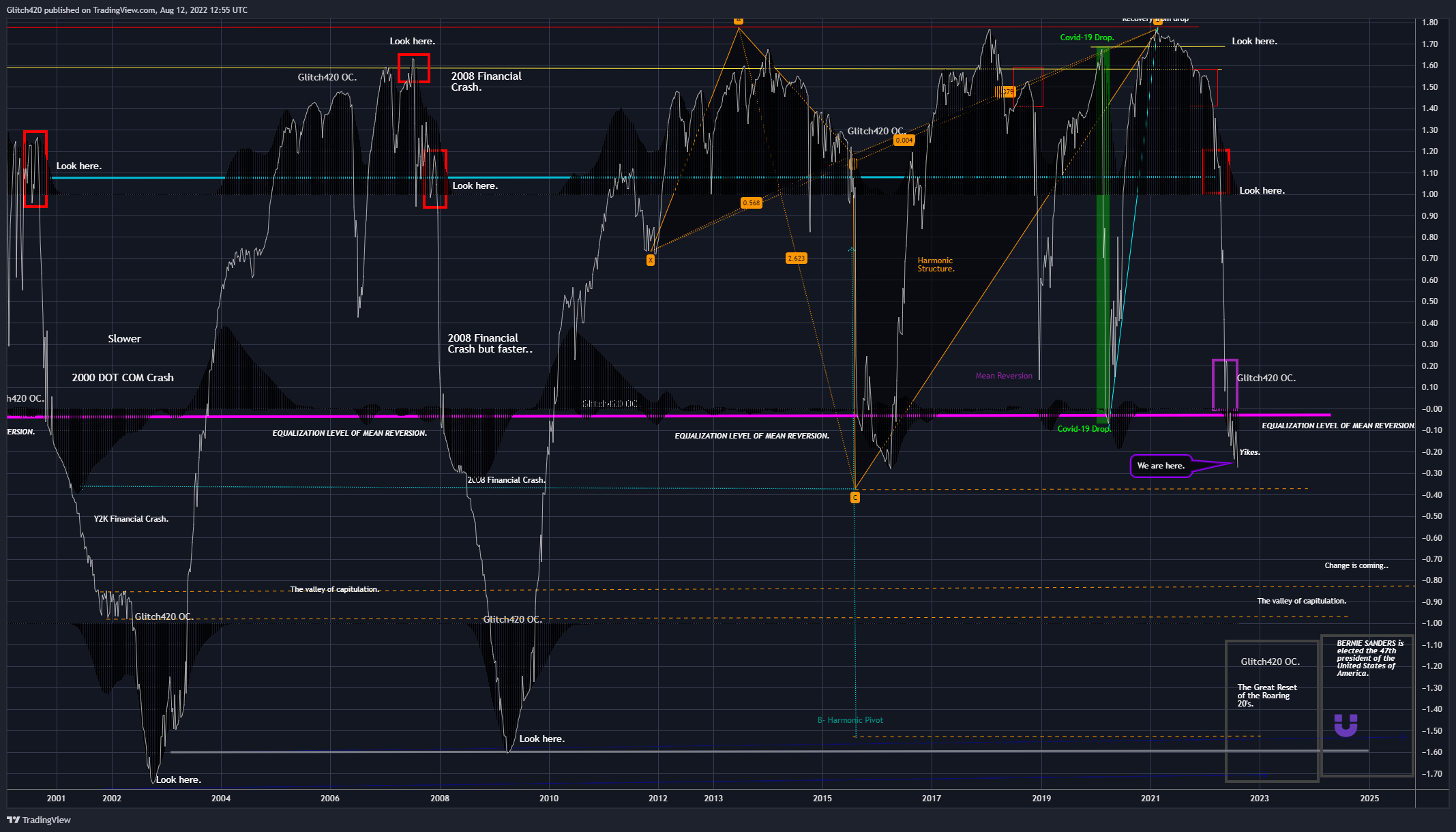Click the 1.80 price scale label

tap(1430, 23)
